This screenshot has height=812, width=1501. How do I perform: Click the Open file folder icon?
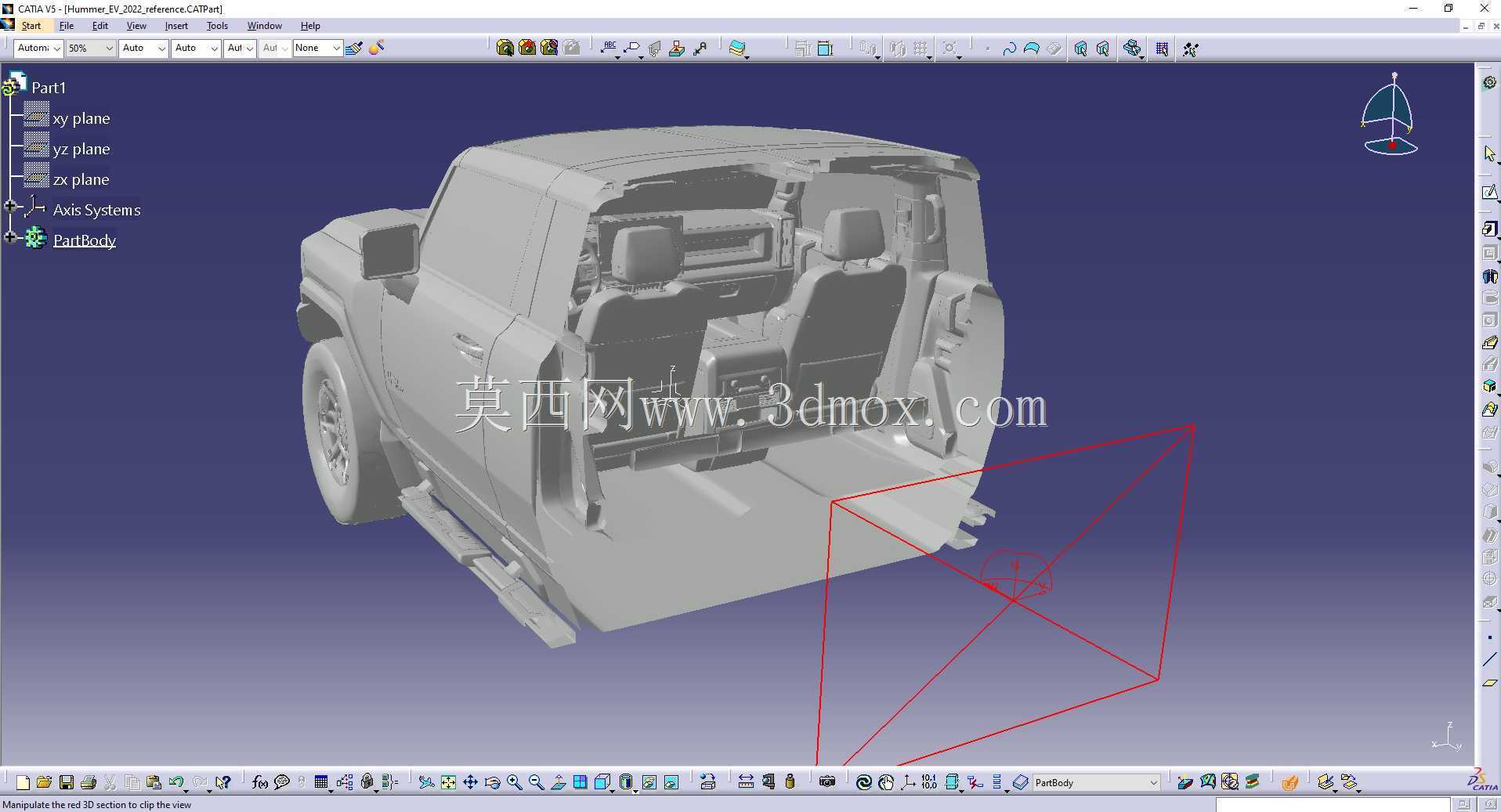44,782
